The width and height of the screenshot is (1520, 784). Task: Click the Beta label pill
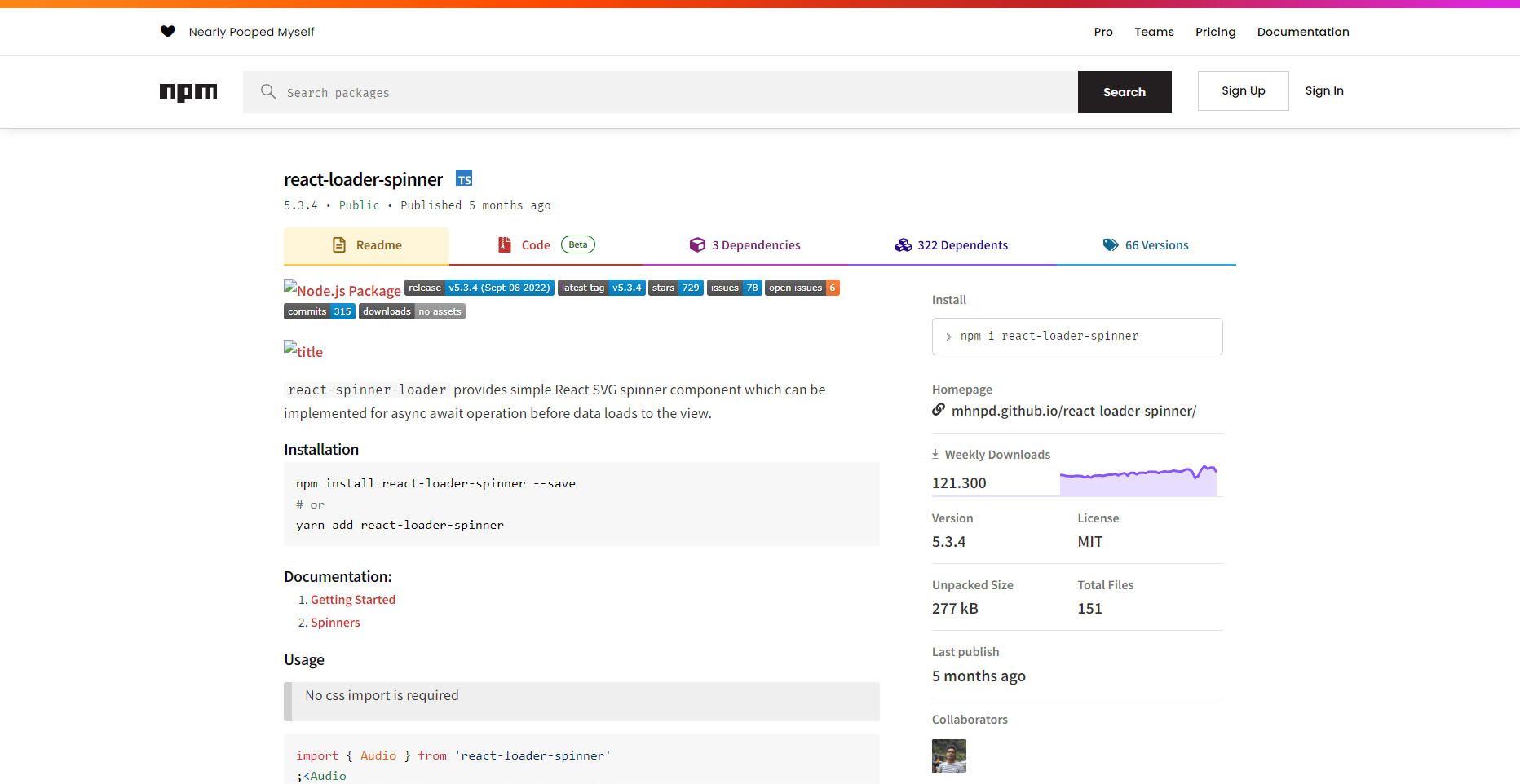tap(578, 244)
